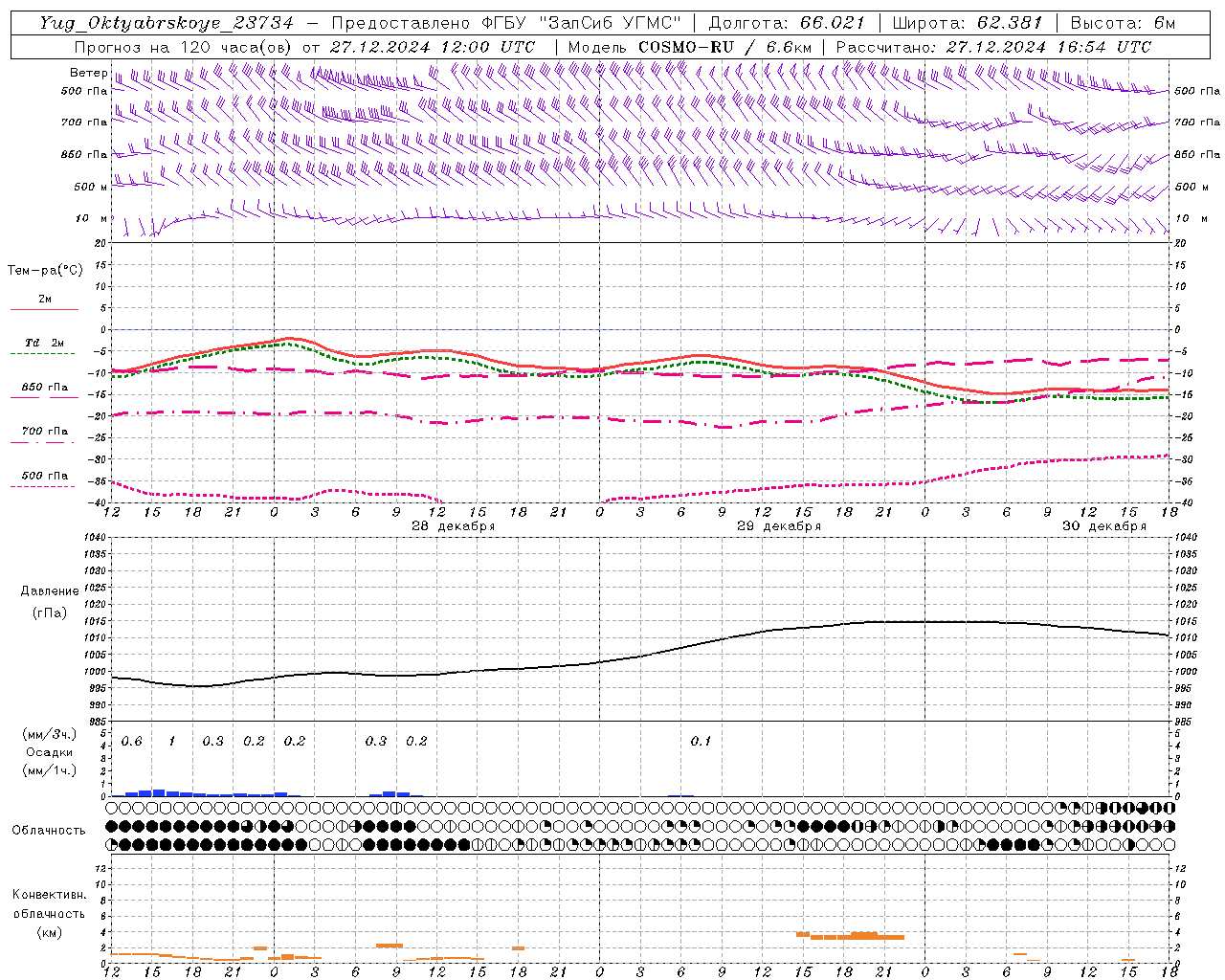Click the Конвективн. label text

(x=49, y=895)
